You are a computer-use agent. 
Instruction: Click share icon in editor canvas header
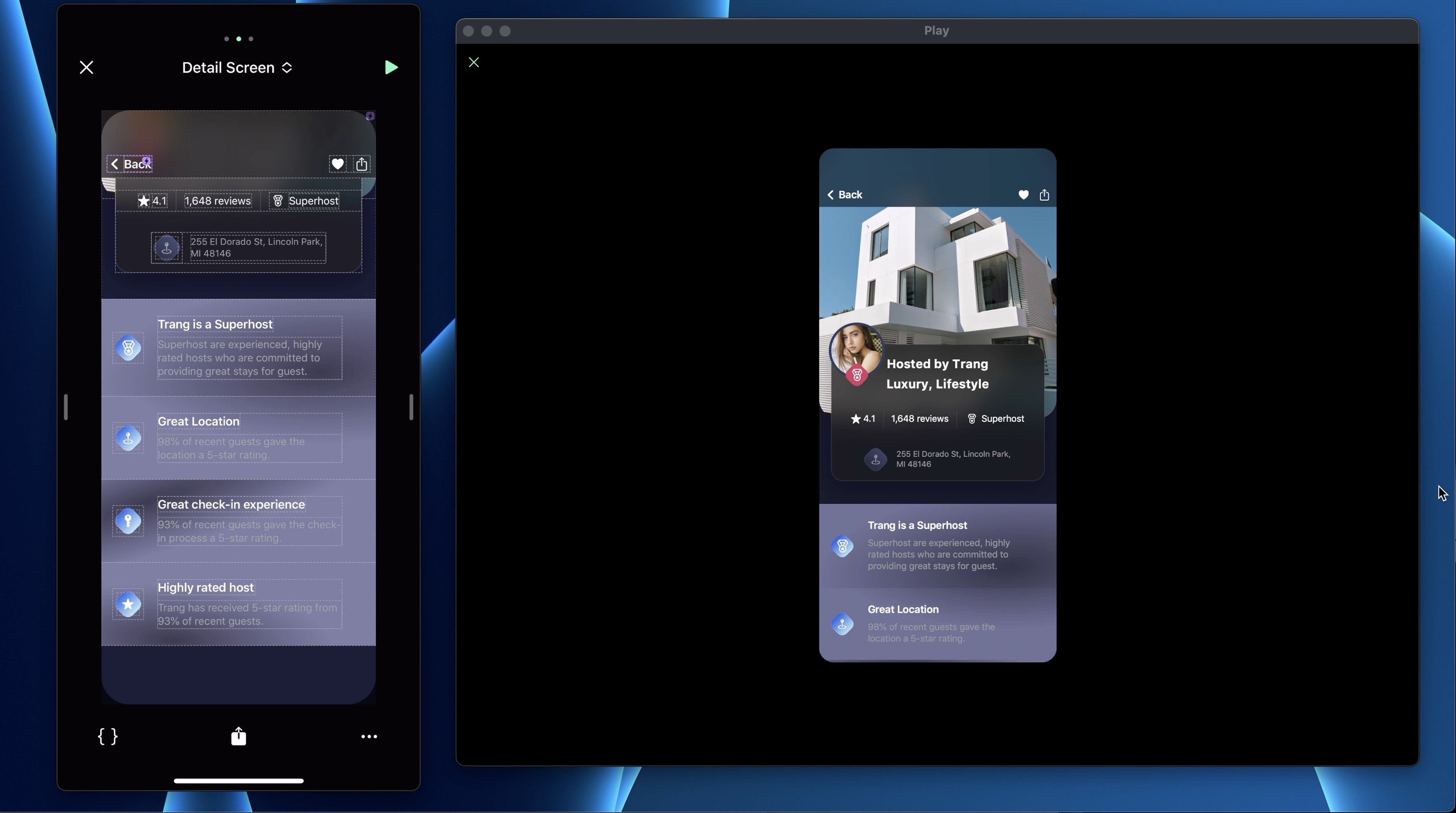362,164
